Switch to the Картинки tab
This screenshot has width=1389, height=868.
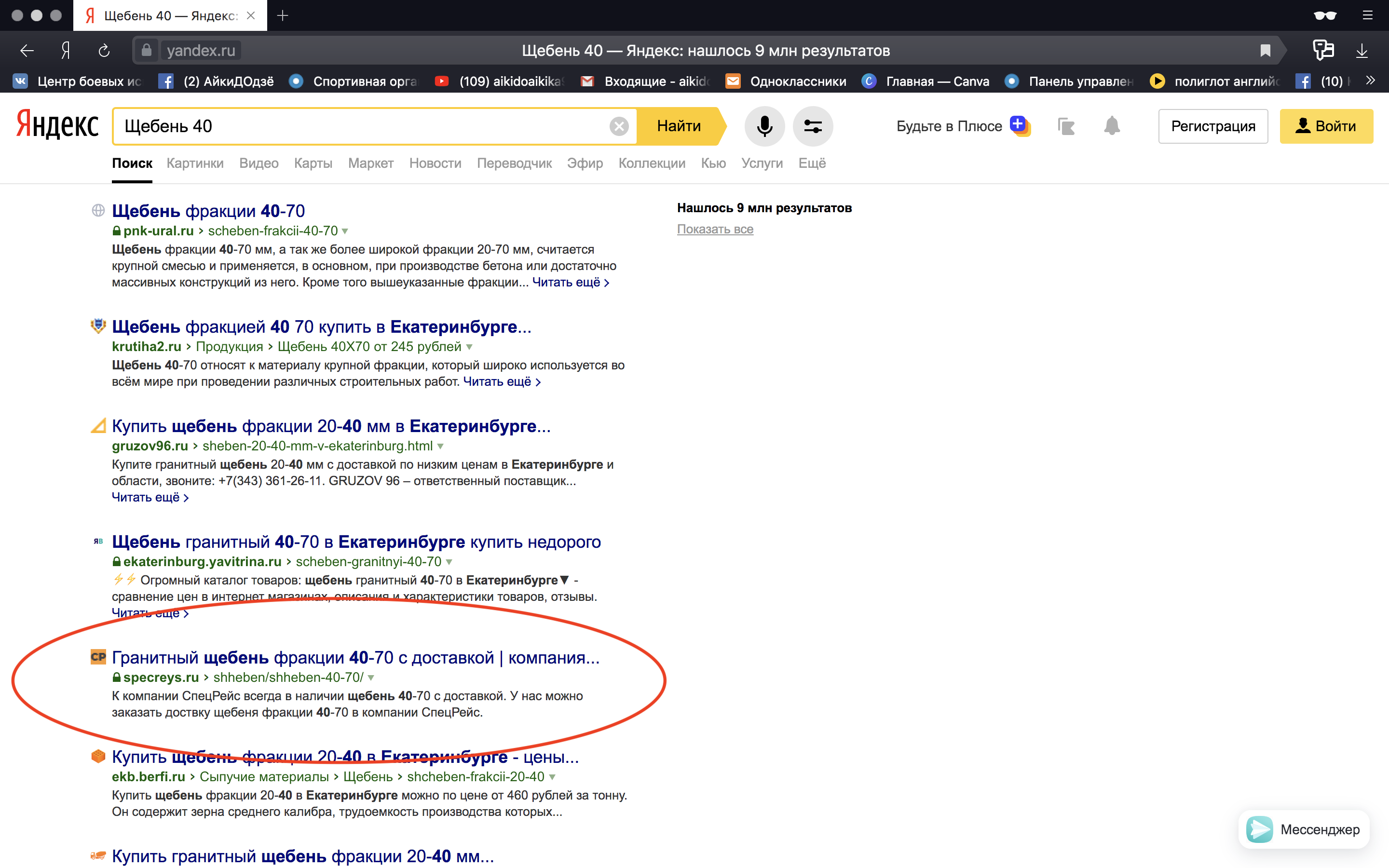tap(194, 163)
